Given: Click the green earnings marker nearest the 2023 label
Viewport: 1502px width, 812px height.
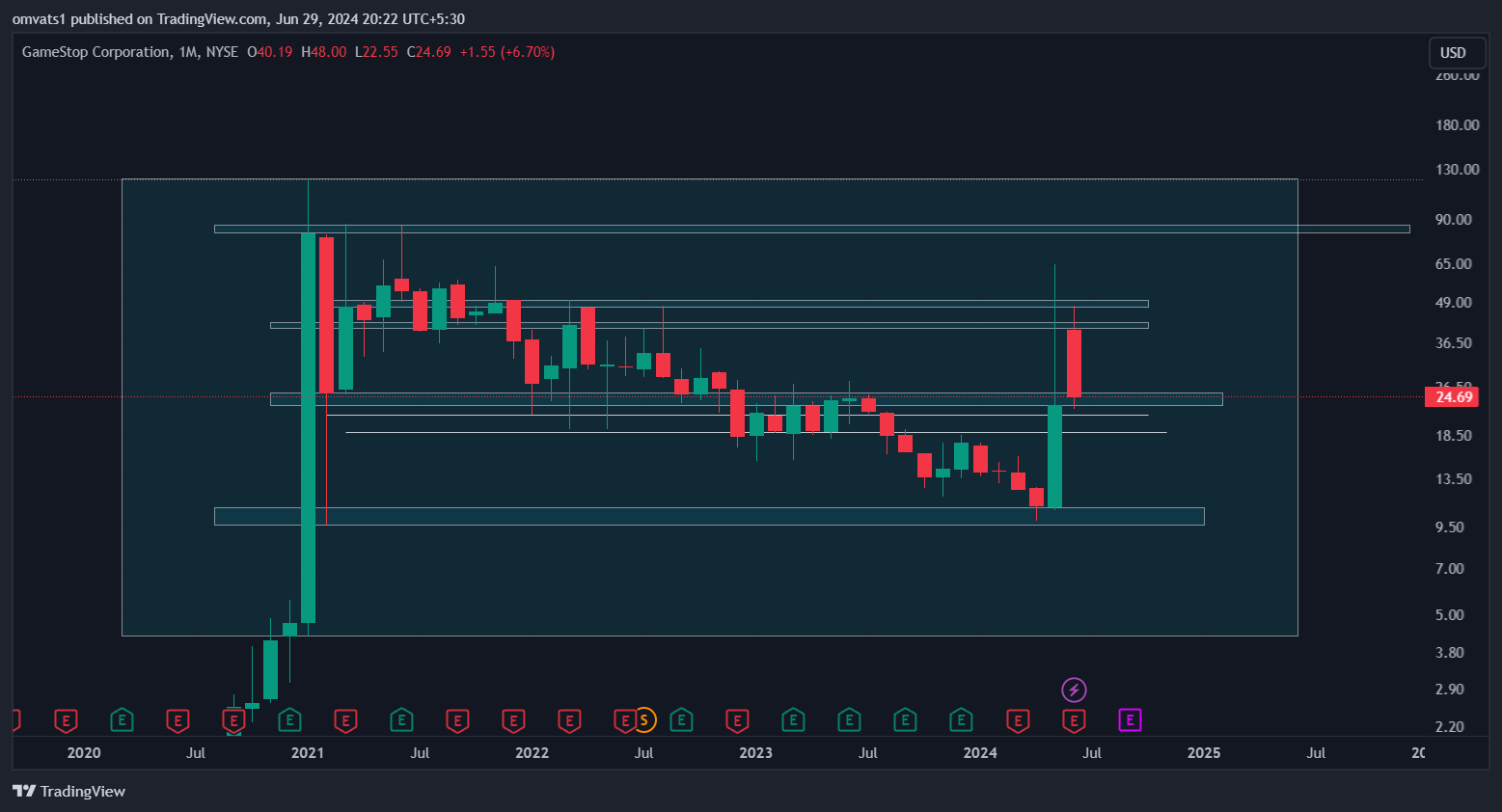Looking at the screenshot, I should 793,719.
